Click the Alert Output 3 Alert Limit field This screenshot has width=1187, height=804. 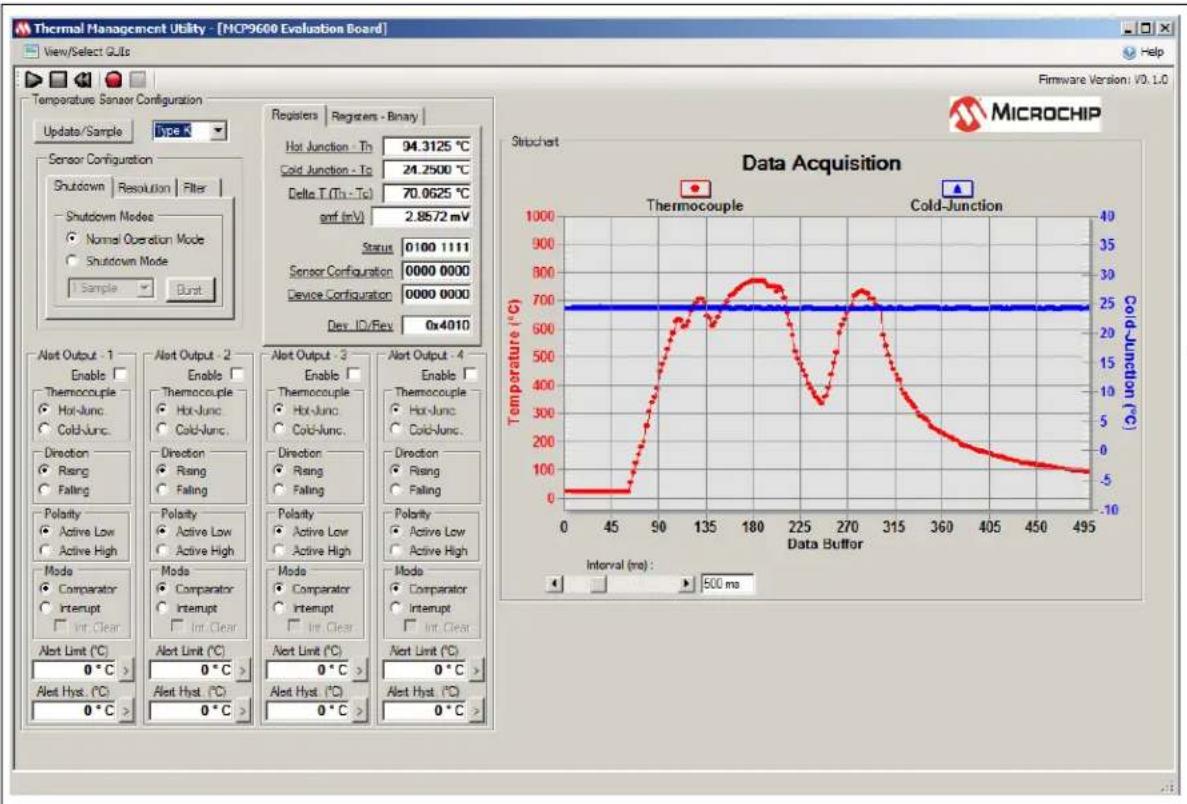(x=308, y=670)
